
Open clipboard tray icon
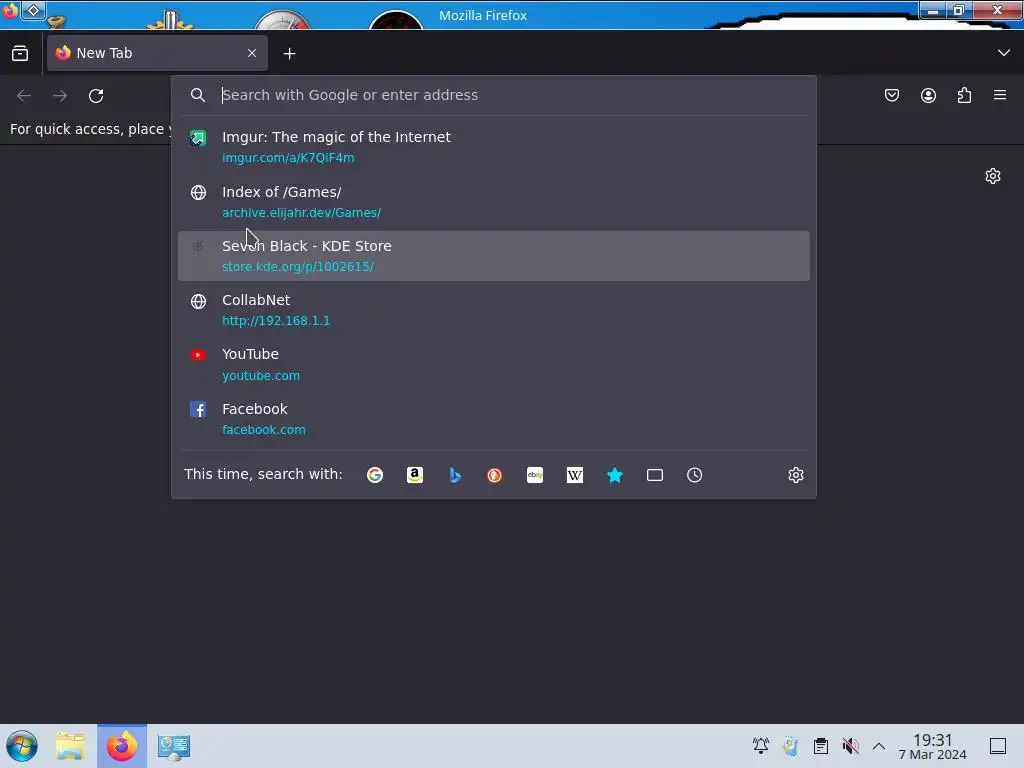pos(821,746)
